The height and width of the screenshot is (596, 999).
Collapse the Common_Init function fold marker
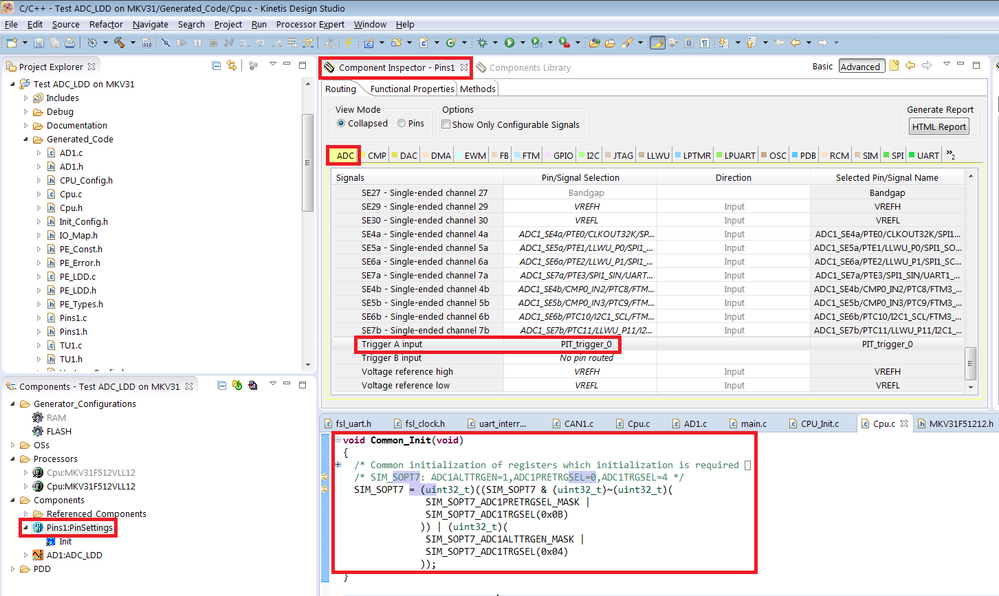338,440
